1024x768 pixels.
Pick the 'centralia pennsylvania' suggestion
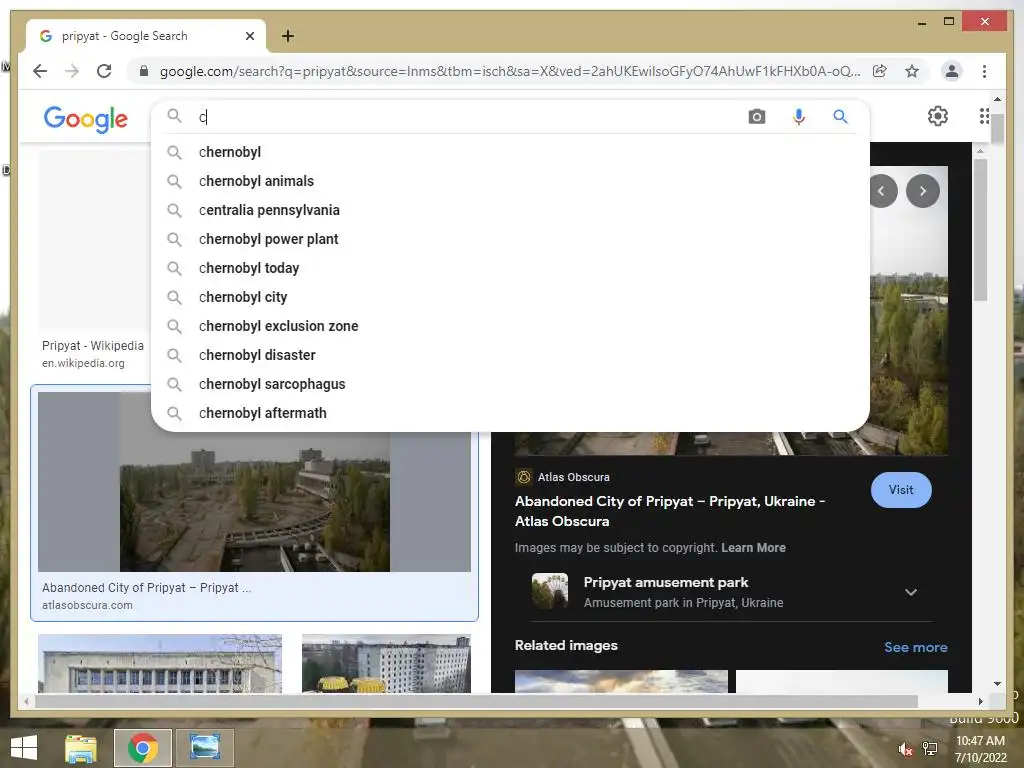[x=510, y=210]
